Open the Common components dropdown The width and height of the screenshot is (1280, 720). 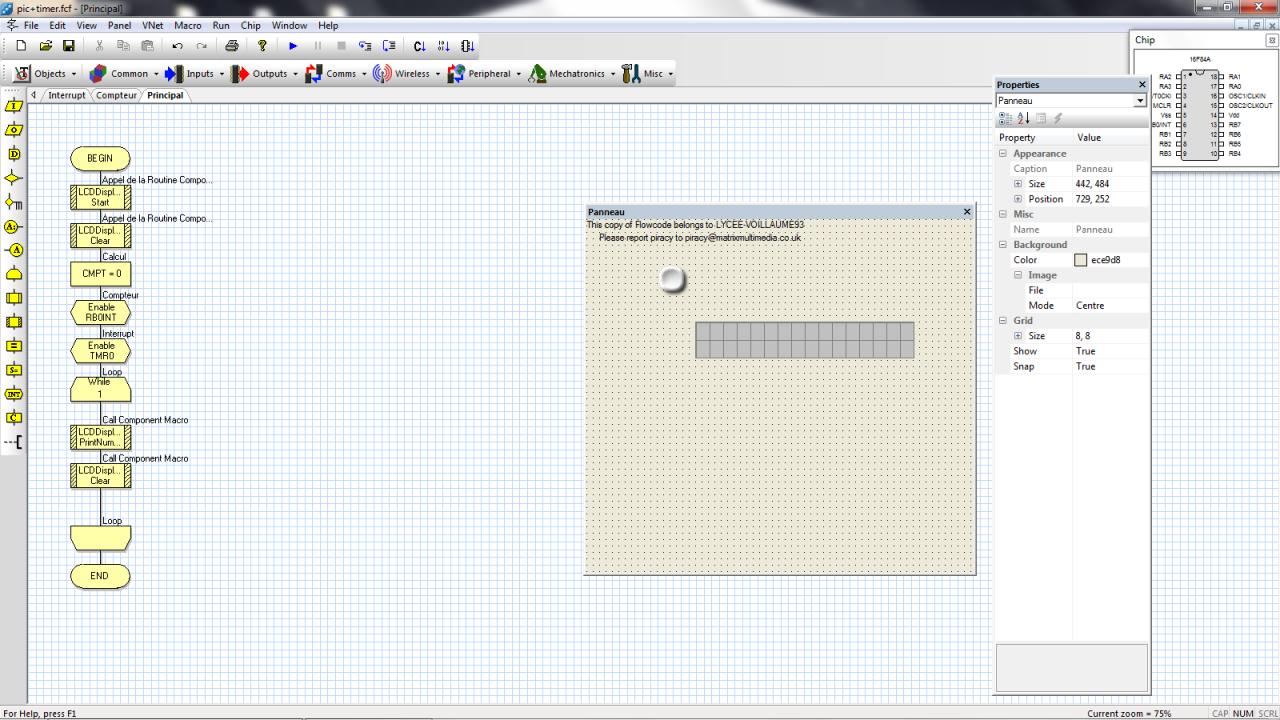(125, 73)
